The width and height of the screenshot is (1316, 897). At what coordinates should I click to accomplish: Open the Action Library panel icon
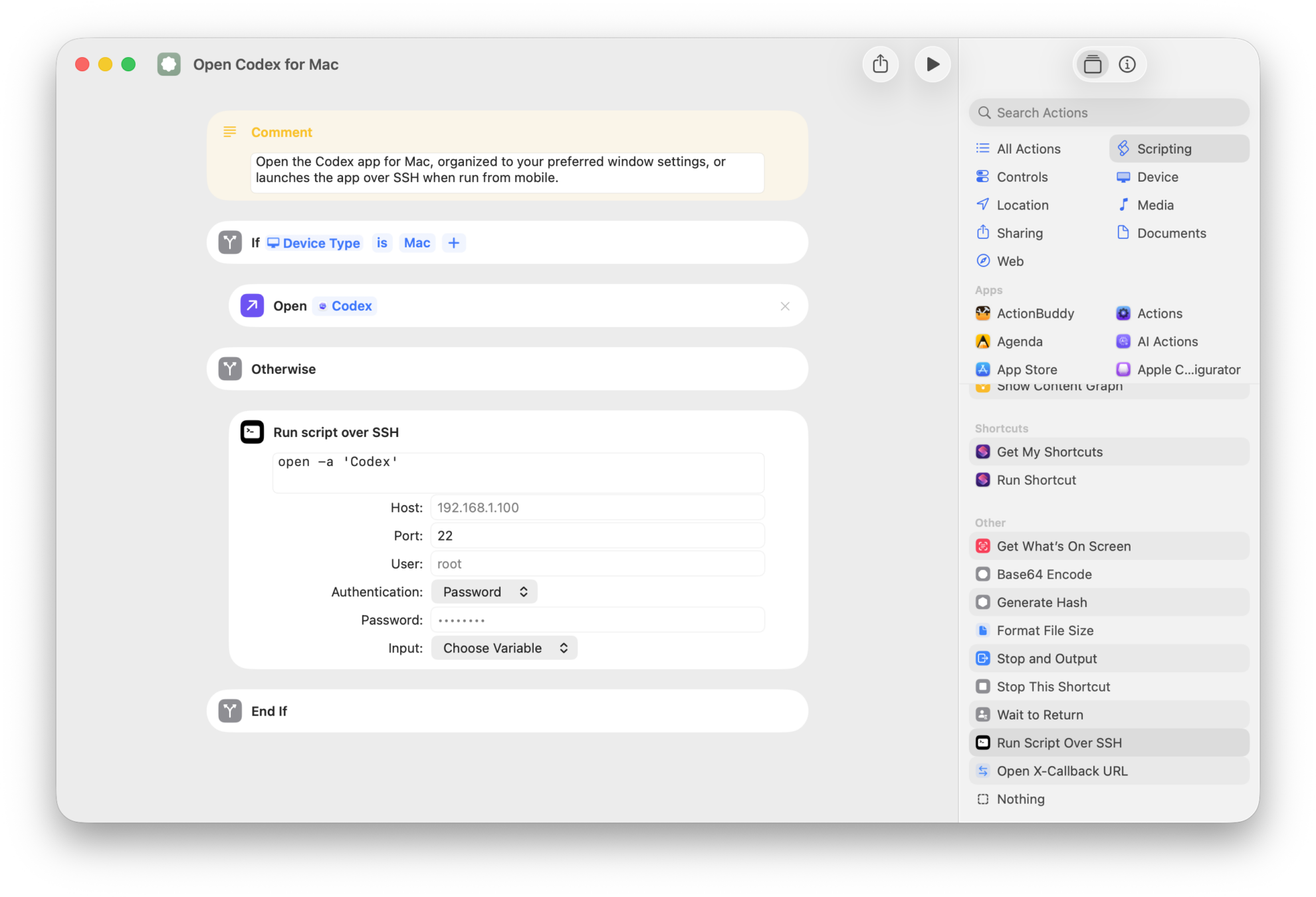tap(1093, 64)
